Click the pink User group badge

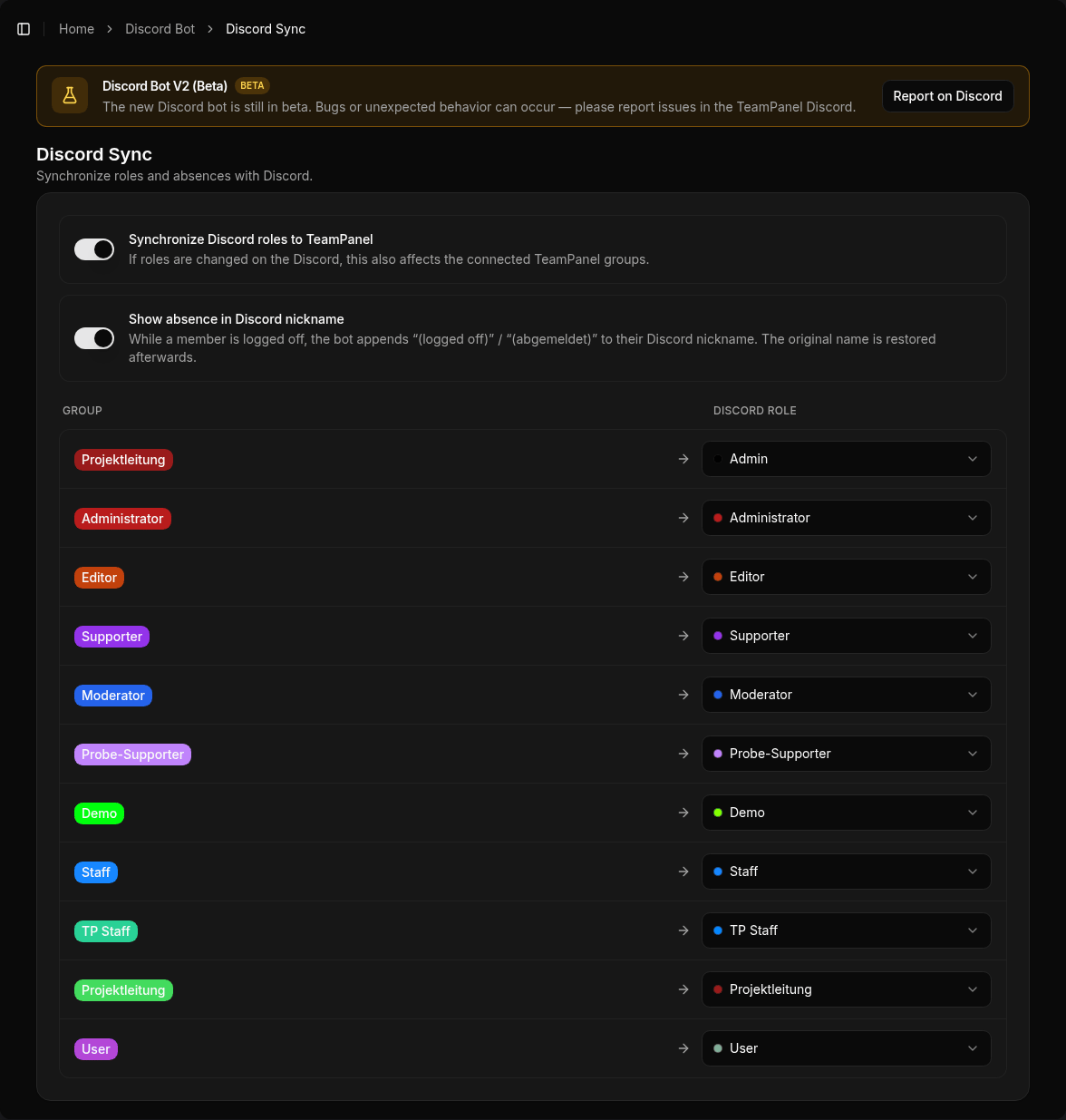coord(96,1049)
